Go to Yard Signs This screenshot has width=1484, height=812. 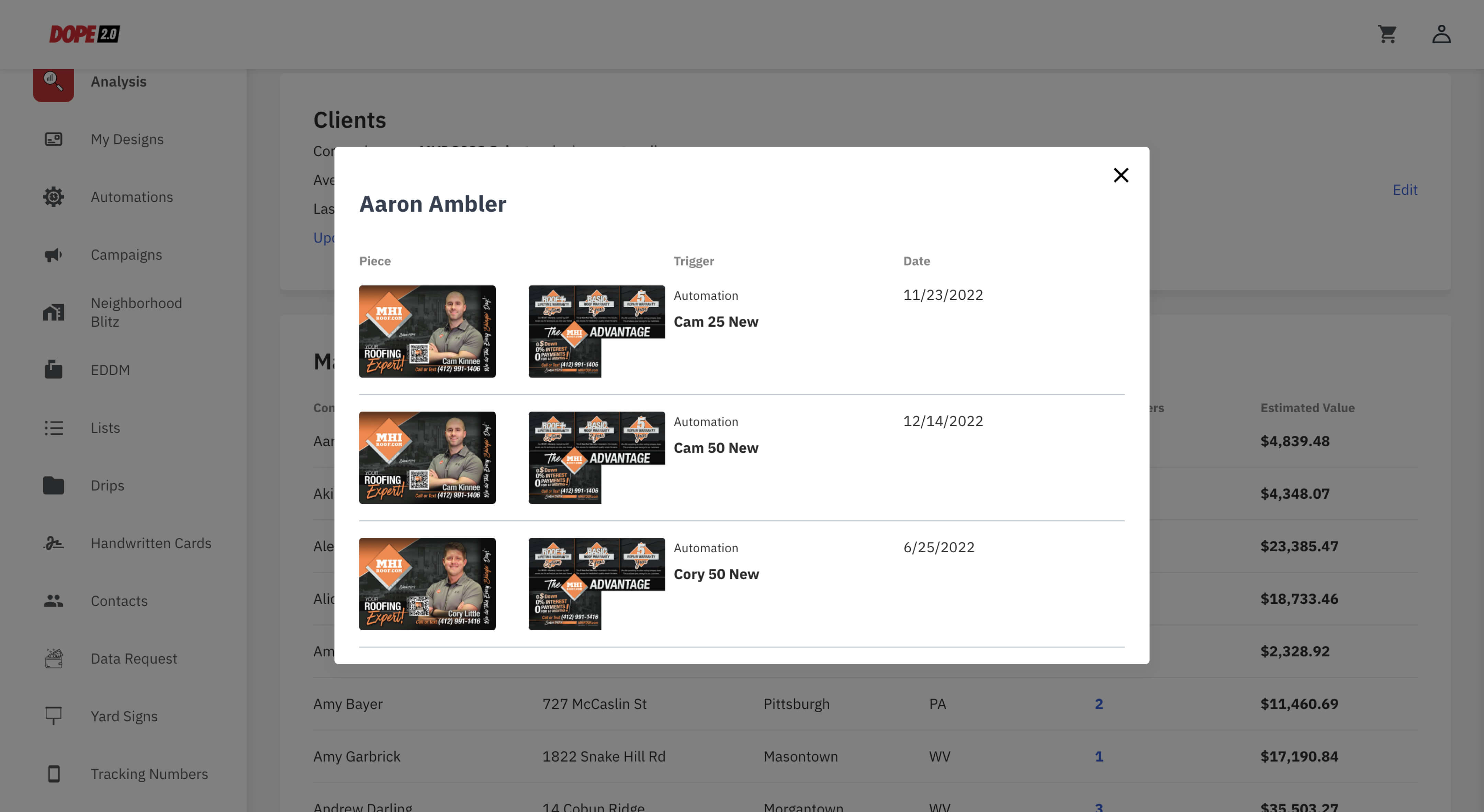point(124,716)
